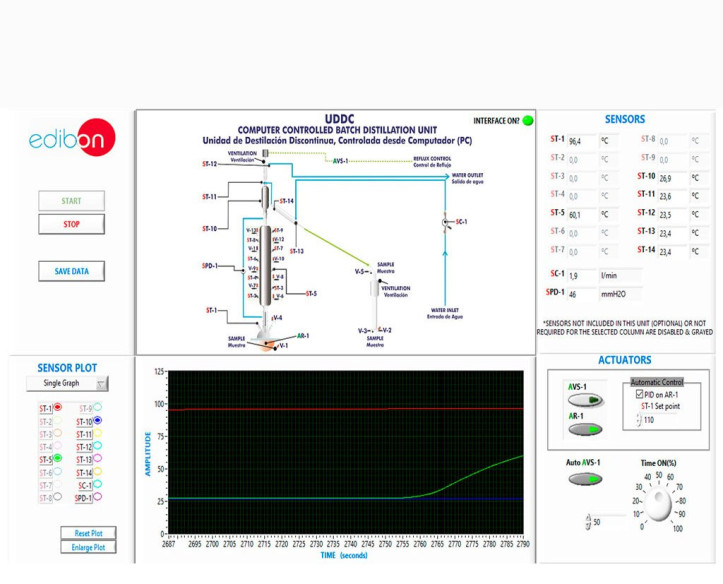This screenshot has height=584, width=723.
Task: Enable the ST-8 plot indicator
Action: tap(57, 497)
